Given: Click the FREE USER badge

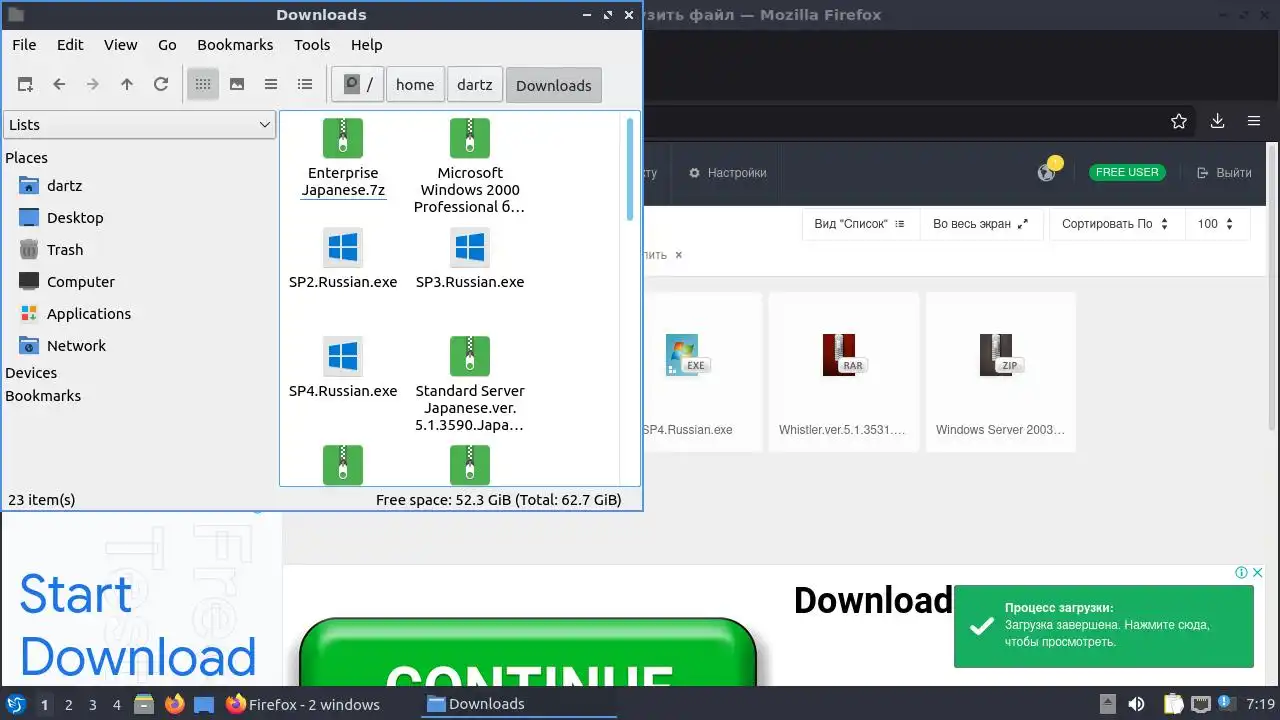Looking at the screenshot, I should (1127, 172).
